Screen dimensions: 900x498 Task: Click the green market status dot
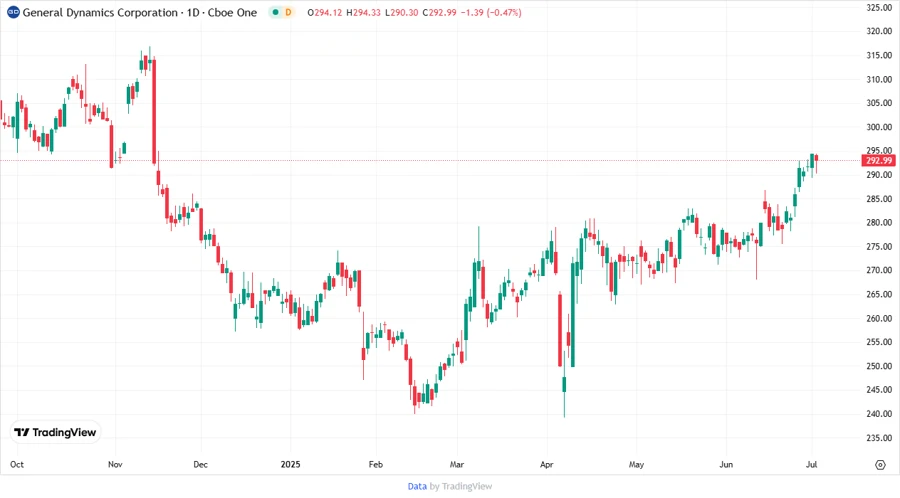(276, 12)
